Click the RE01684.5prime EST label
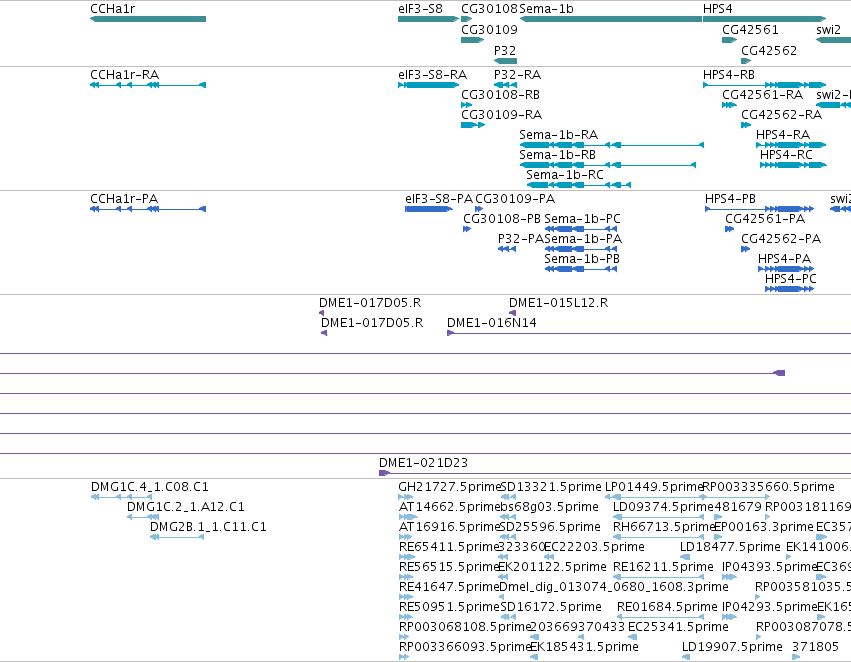The width and height of the screenshot is (851, 662). point(667,607)
